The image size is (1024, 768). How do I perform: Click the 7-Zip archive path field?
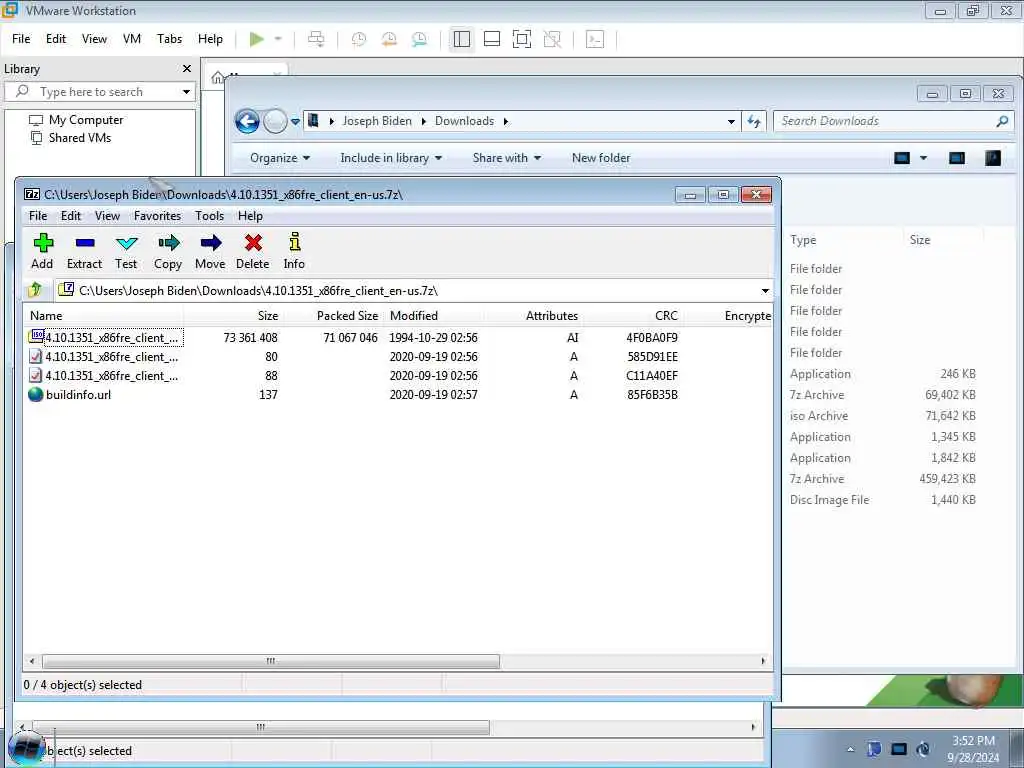(x=413, y=291)
